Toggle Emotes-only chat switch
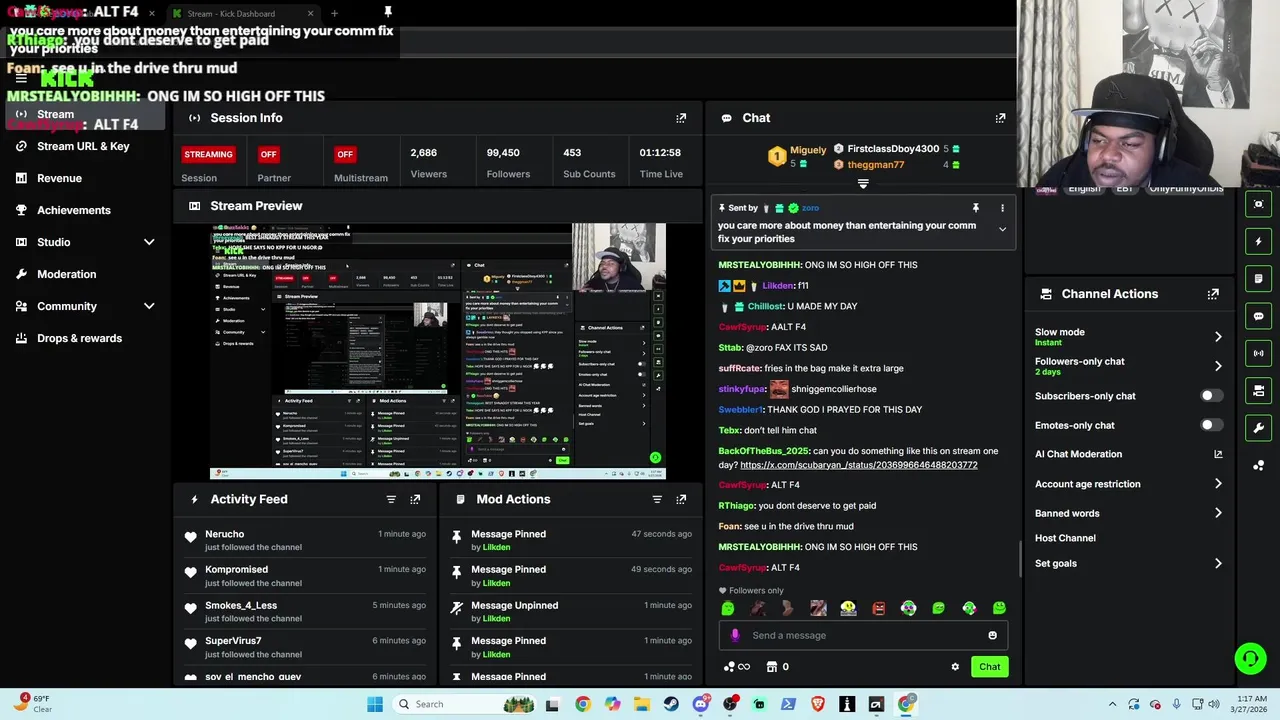Viewport: 1280px width, 720px height. point(1211,425)
